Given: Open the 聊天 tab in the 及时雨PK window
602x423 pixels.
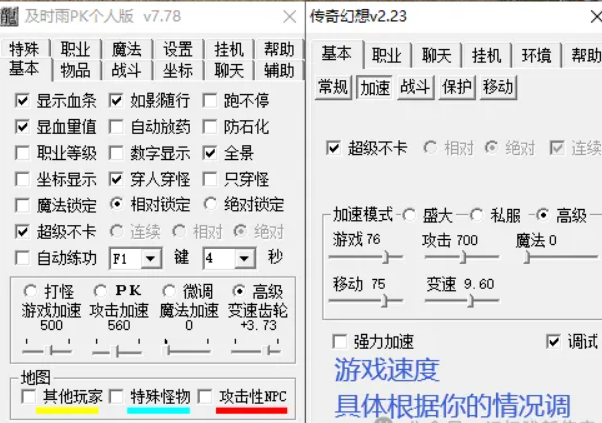Looking at the screenshot, I should [229, 71].
